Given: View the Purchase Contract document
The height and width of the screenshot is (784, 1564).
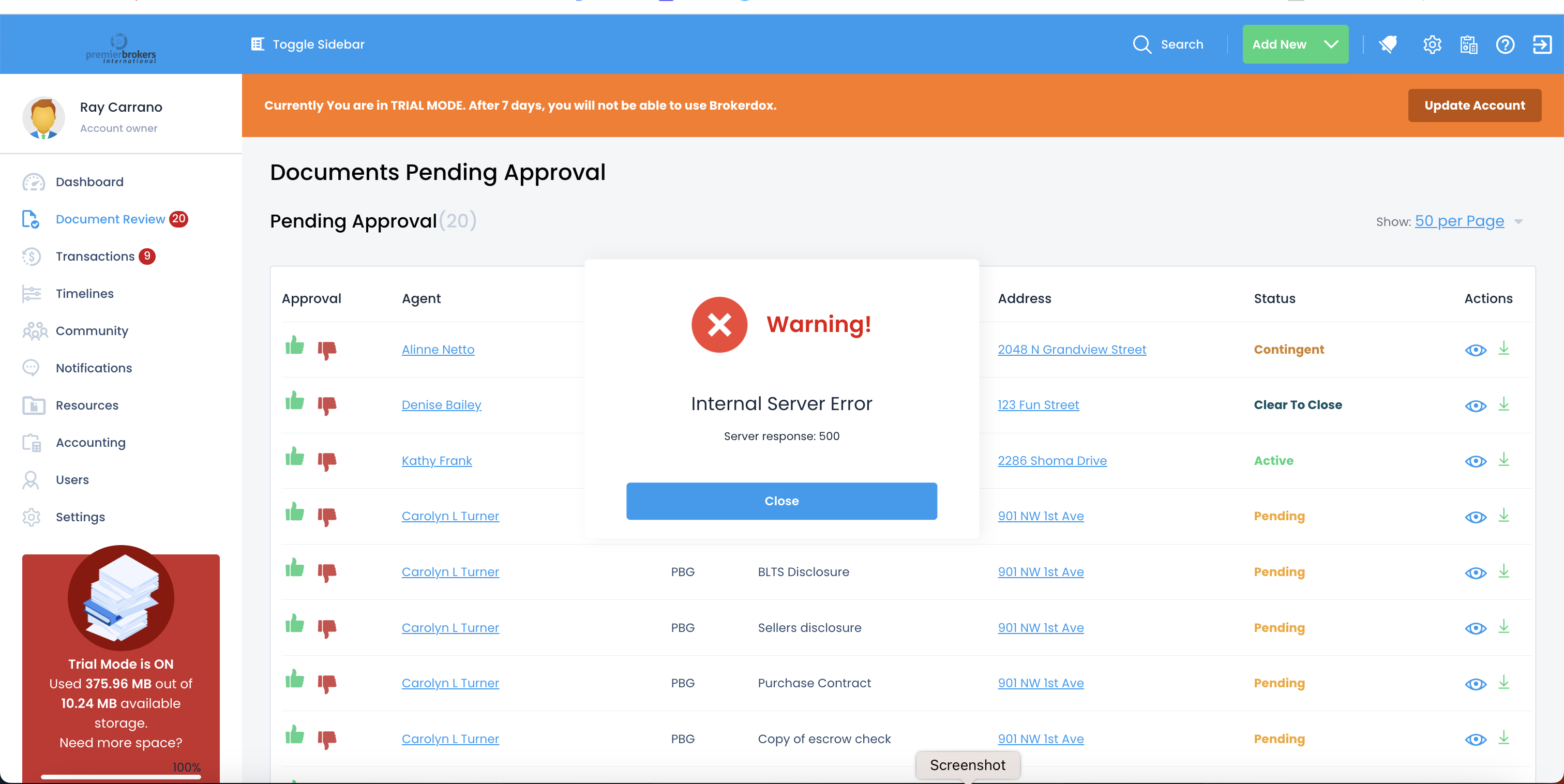Looking at the screenshot, I should click(x=1476, y=684).
